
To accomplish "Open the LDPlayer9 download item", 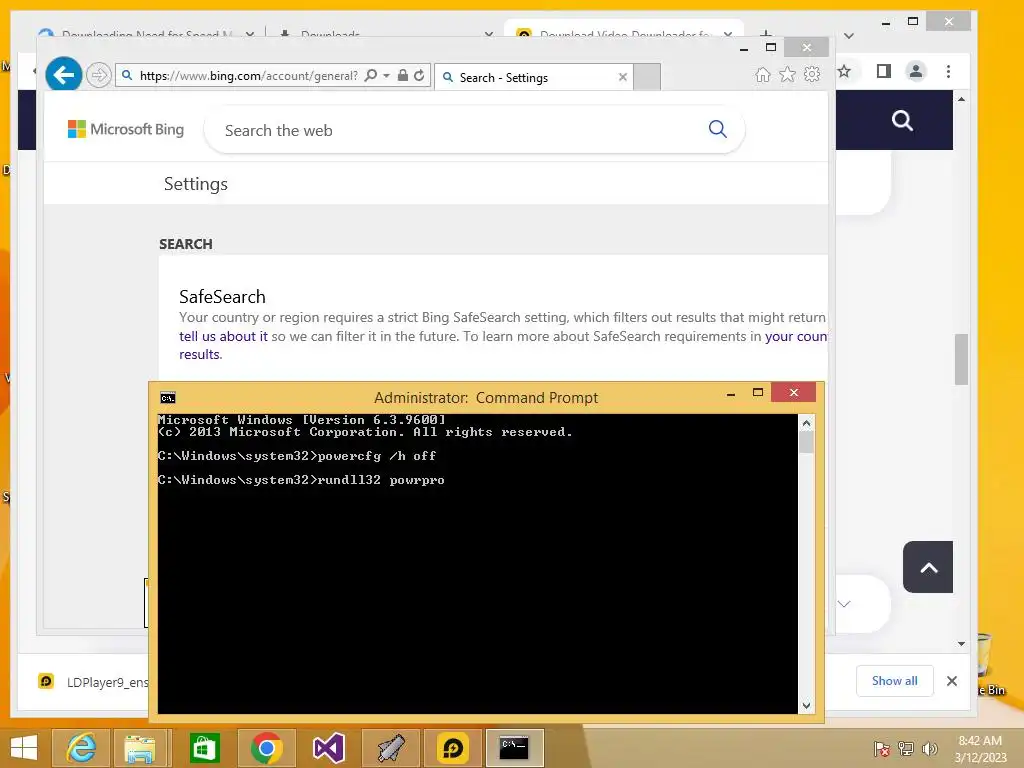I will point(93,682).
